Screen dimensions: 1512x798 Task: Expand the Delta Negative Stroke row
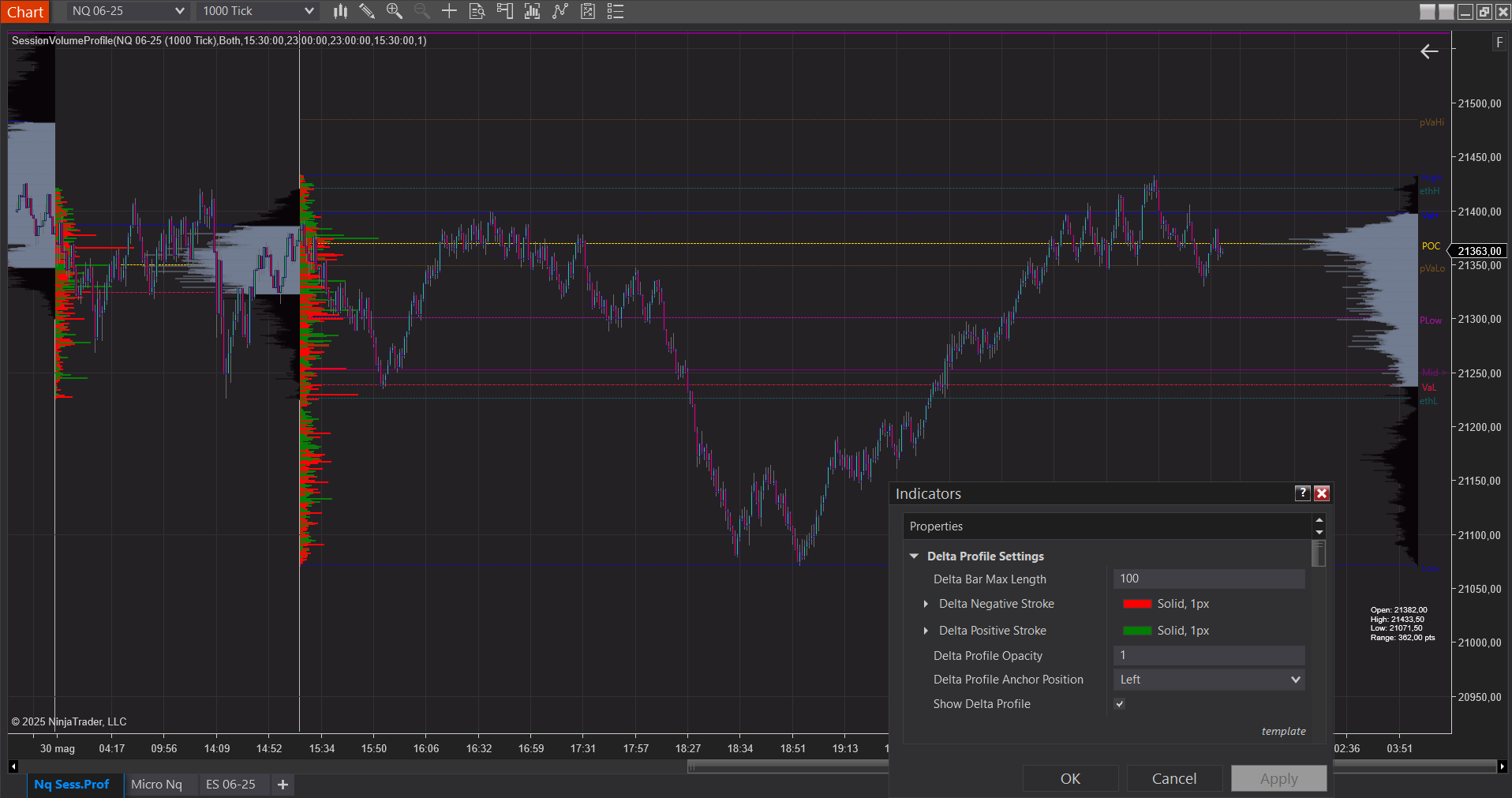(x=926, y=604)
